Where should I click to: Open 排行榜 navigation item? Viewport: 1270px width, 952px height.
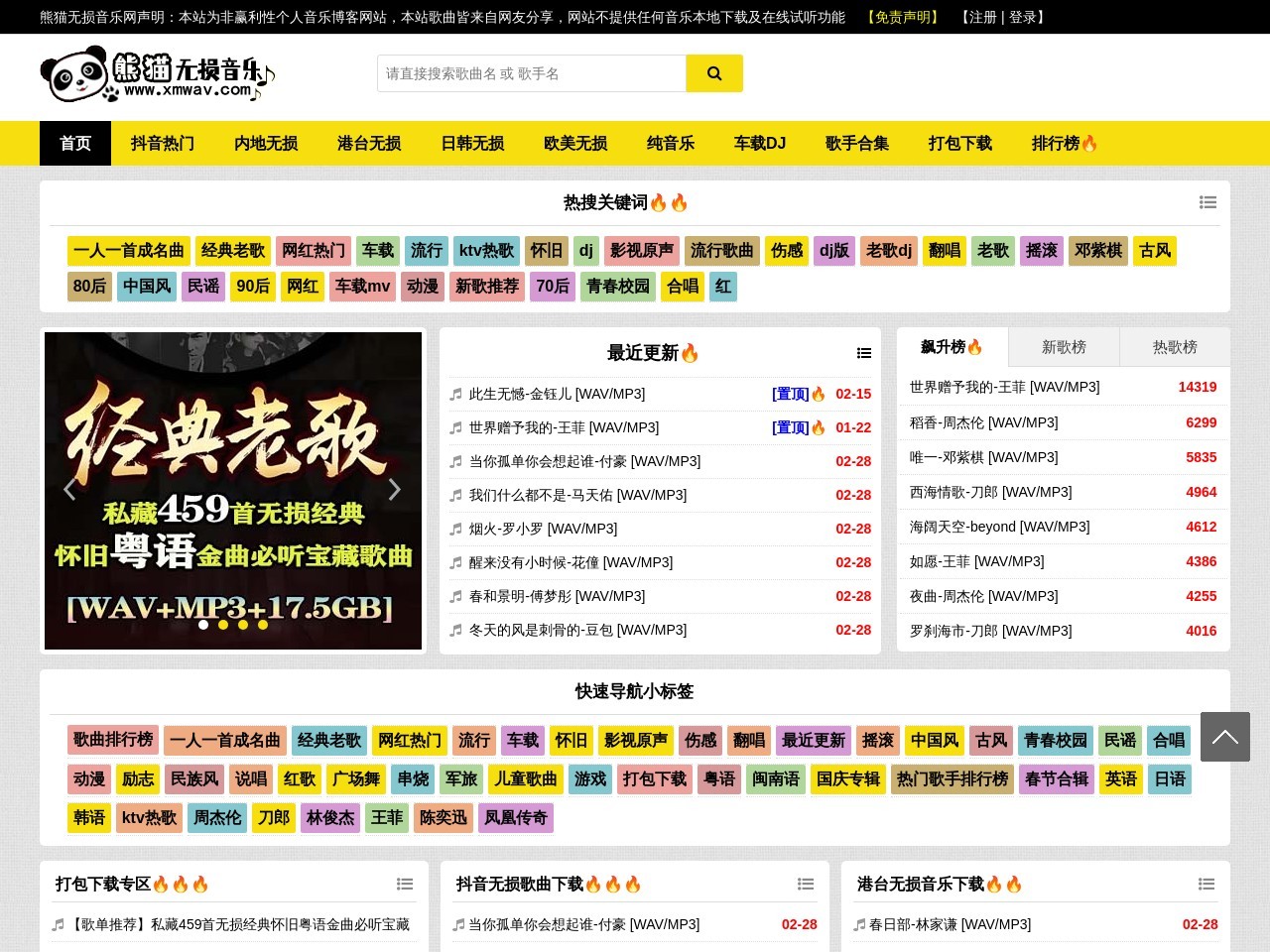pyautogui.click(x=1065, y=144)
